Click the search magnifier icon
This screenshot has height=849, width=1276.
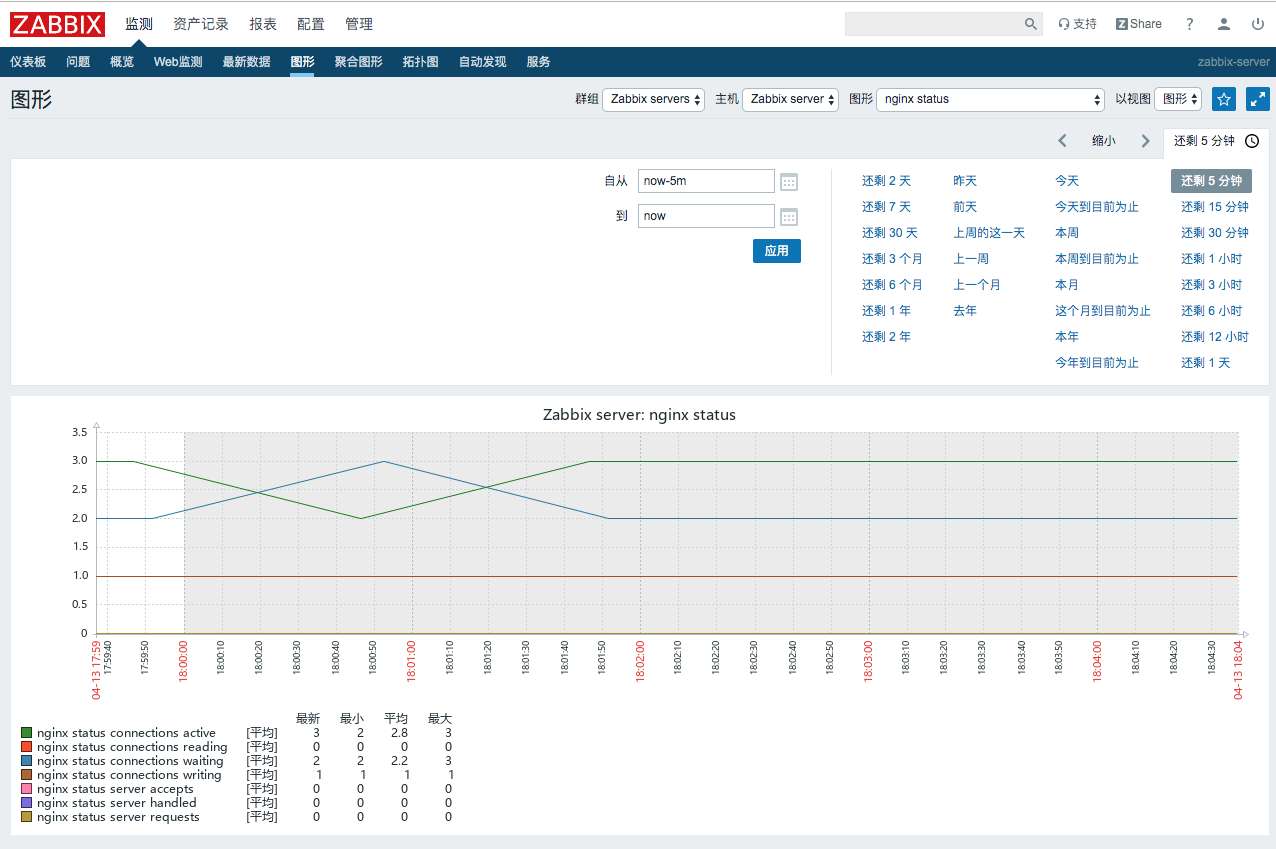point(1030,24)
